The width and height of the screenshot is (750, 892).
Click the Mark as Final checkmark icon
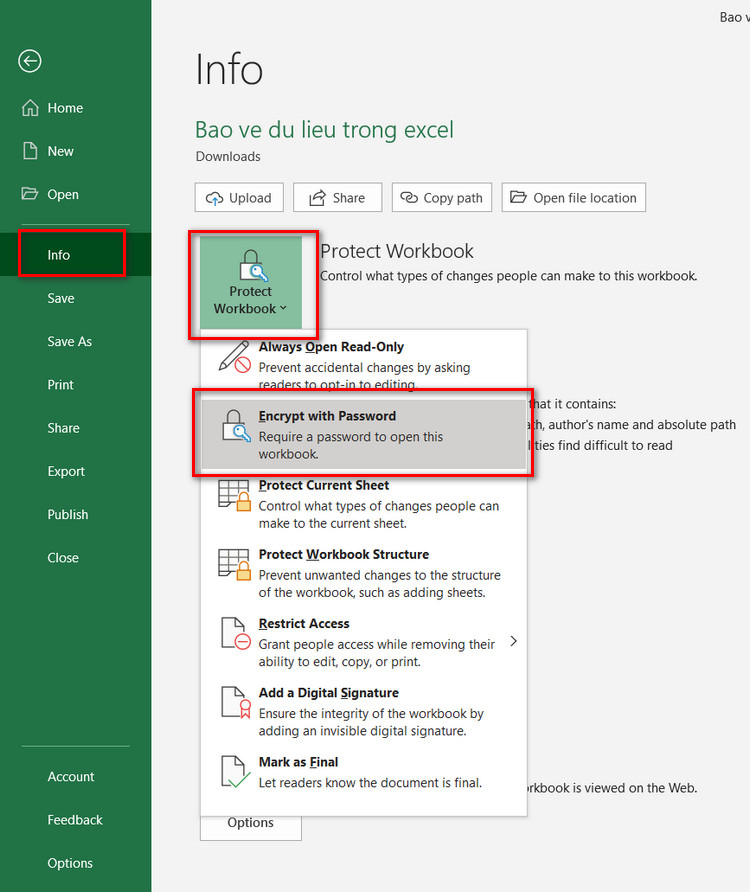click(x=236, y=772)
